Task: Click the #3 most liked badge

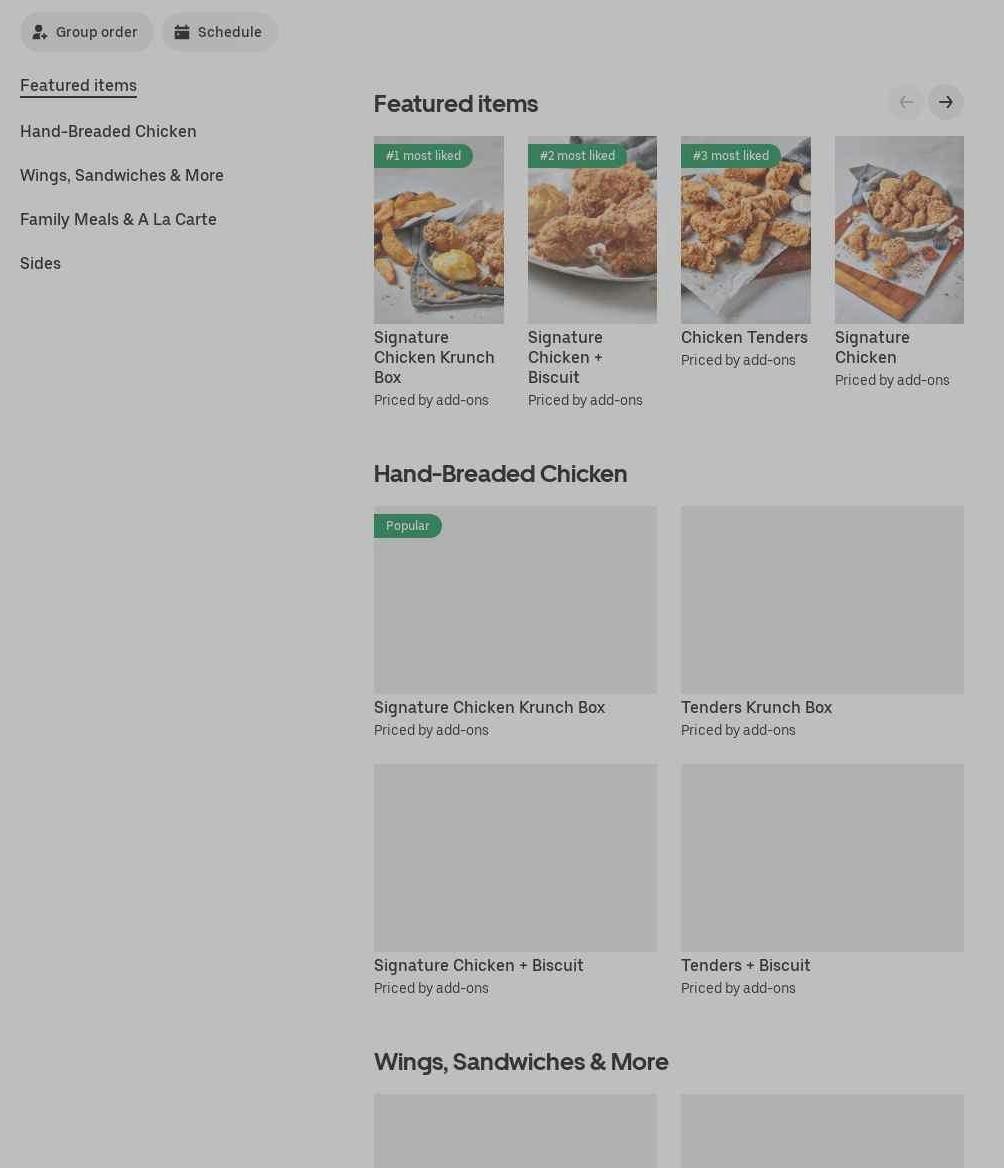Action: [x=731, y=156]
